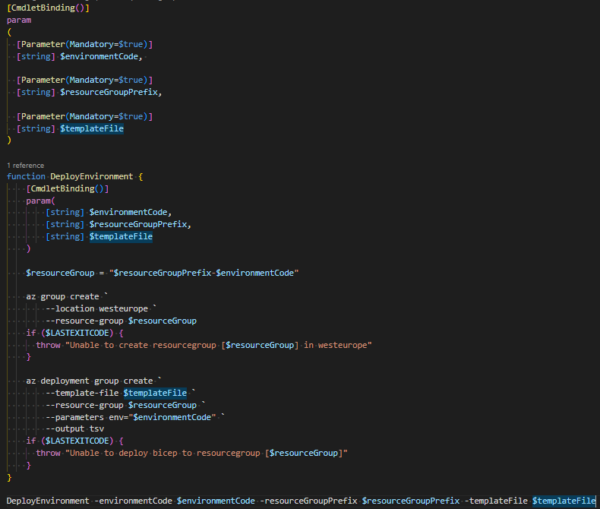Click 'az group create' command line

(x=62, y=297)
